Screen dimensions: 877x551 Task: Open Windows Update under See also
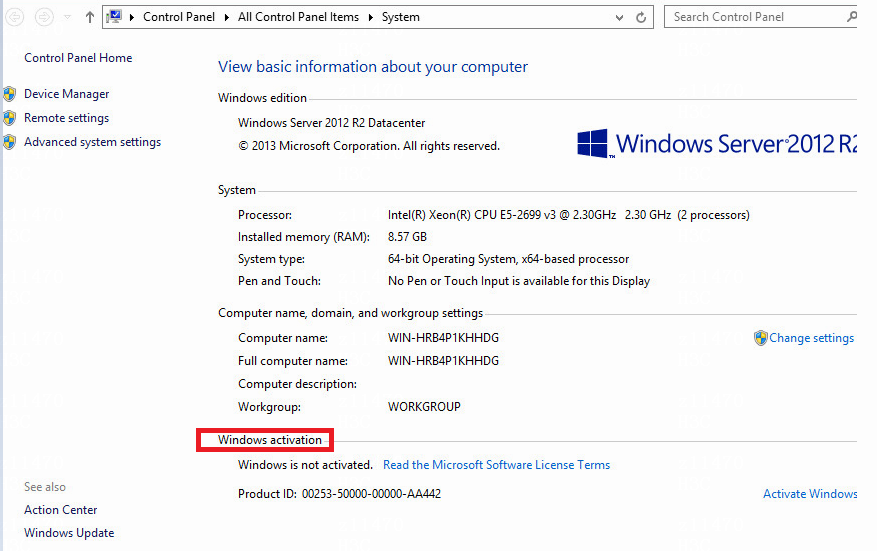click(69, 533)
